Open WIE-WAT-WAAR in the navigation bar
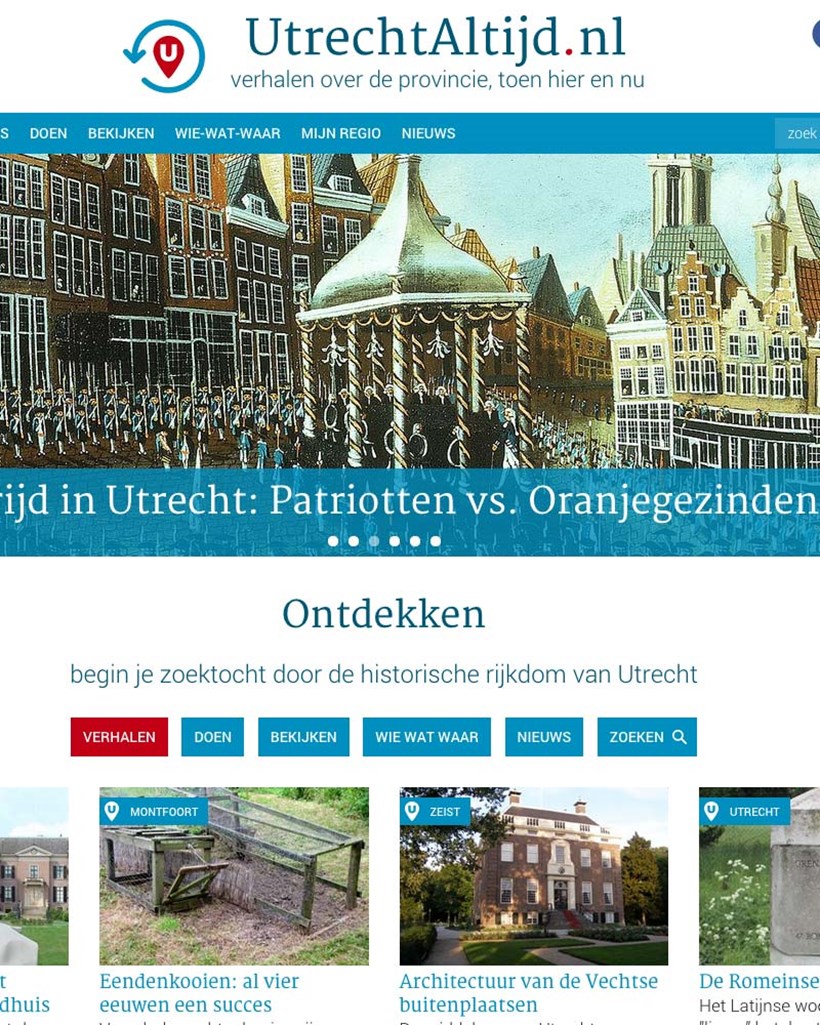The width and height of the screenshot is (820, 1025). 228,133
